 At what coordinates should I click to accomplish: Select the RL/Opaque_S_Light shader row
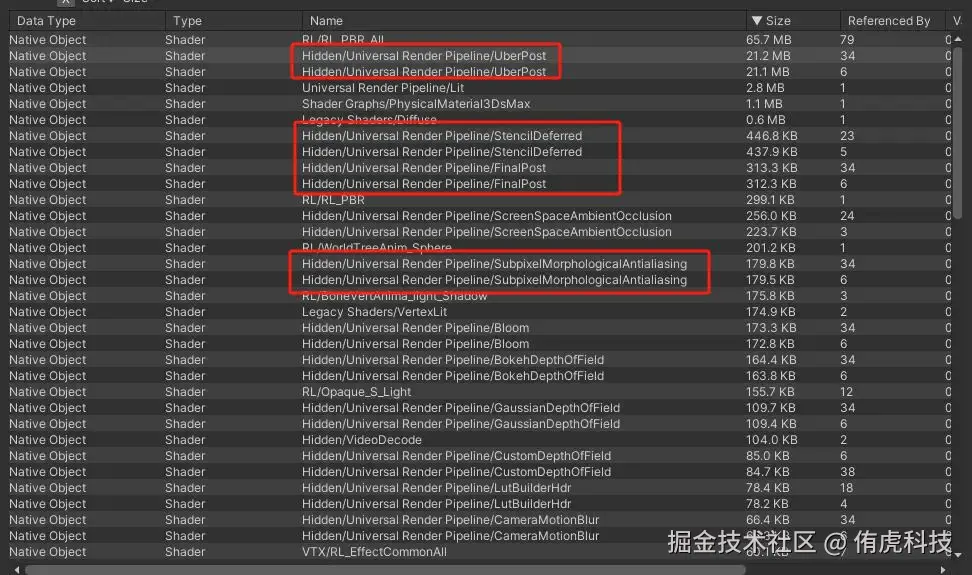pos(478,392)
